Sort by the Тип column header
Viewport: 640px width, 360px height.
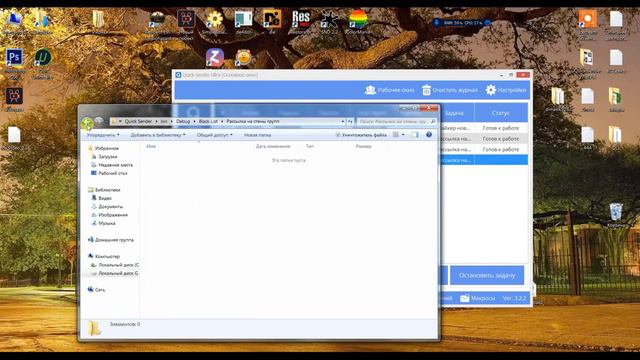[310, 146]
